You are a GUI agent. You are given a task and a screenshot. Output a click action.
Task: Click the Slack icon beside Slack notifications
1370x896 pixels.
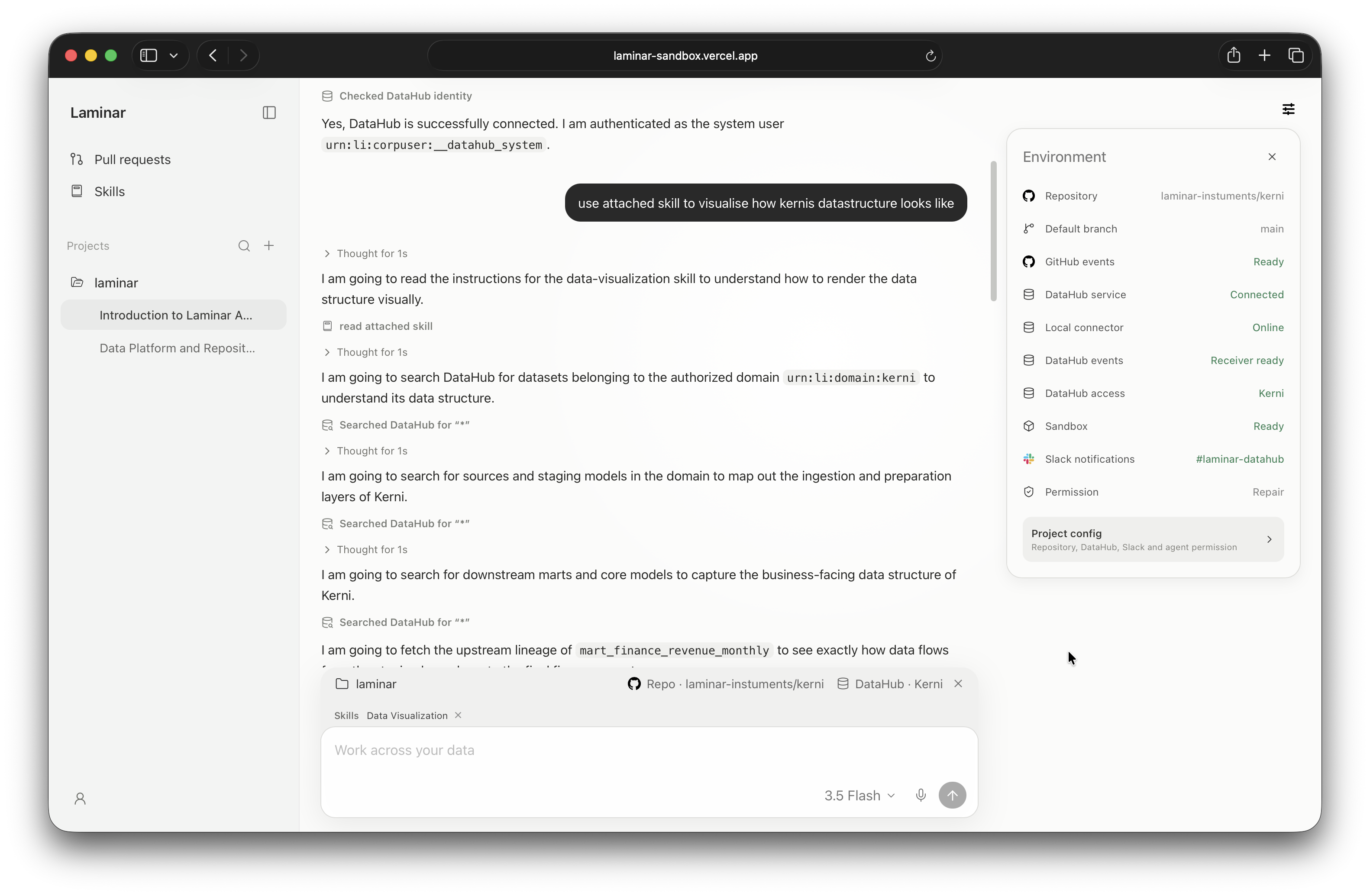[x=1029, y=459]
